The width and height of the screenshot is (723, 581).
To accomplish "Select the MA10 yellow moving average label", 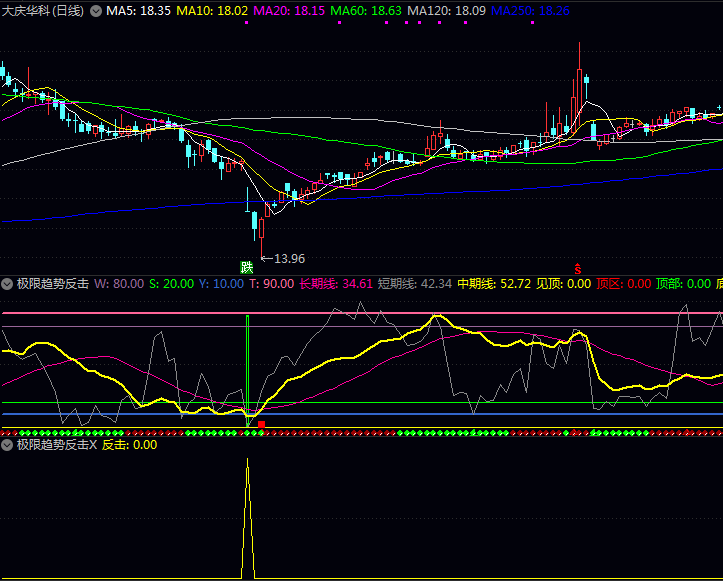I will point(212,10).
